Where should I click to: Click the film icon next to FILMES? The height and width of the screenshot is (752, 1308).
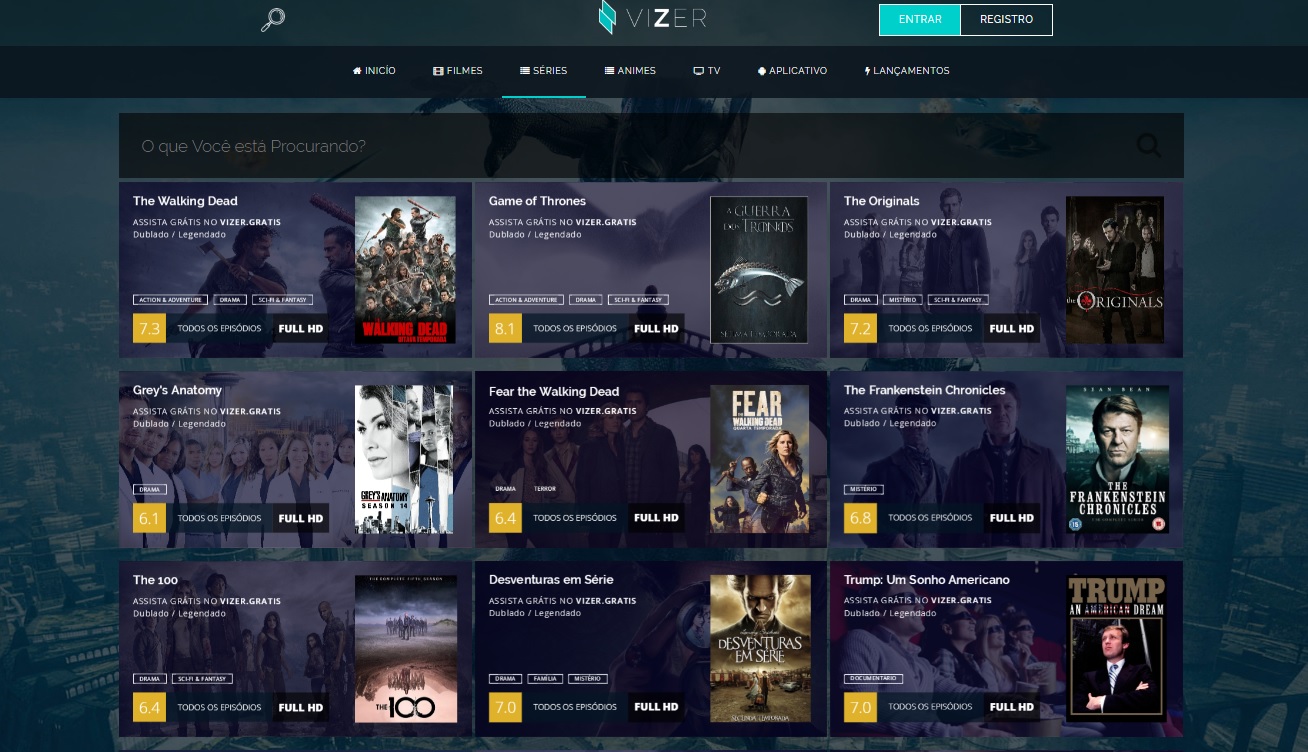(438, 70)
